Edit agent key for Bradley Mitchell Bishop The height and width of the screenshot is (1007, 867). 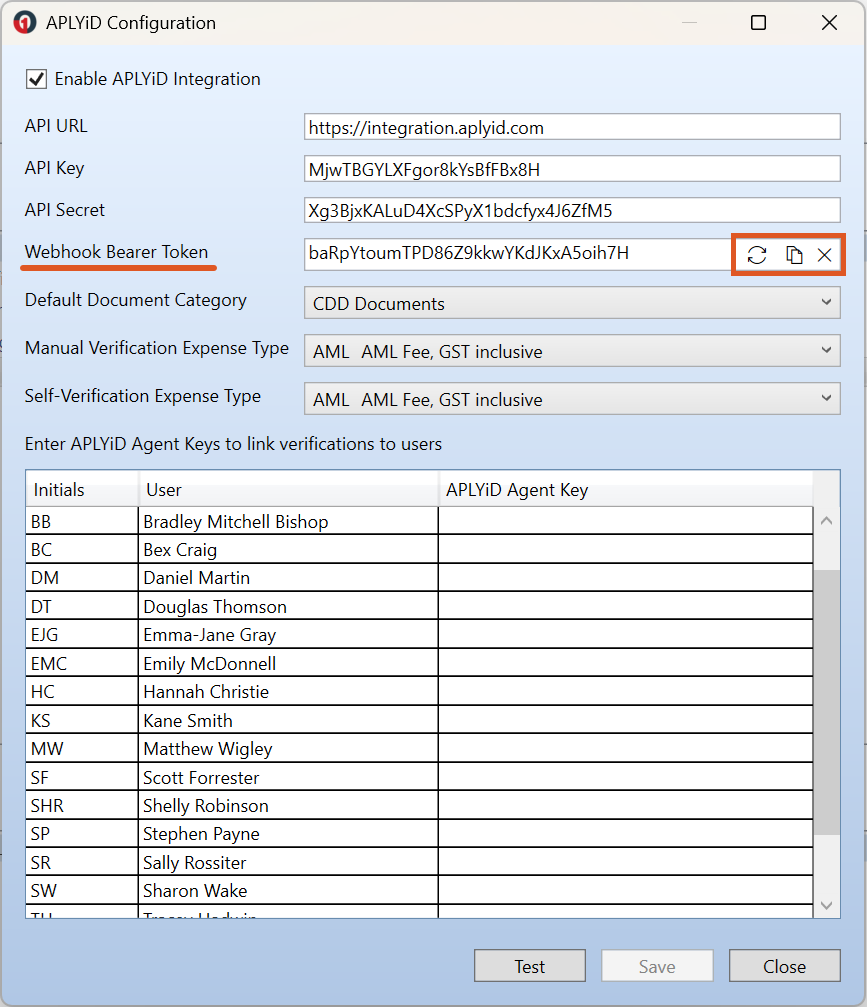[626, 521]
